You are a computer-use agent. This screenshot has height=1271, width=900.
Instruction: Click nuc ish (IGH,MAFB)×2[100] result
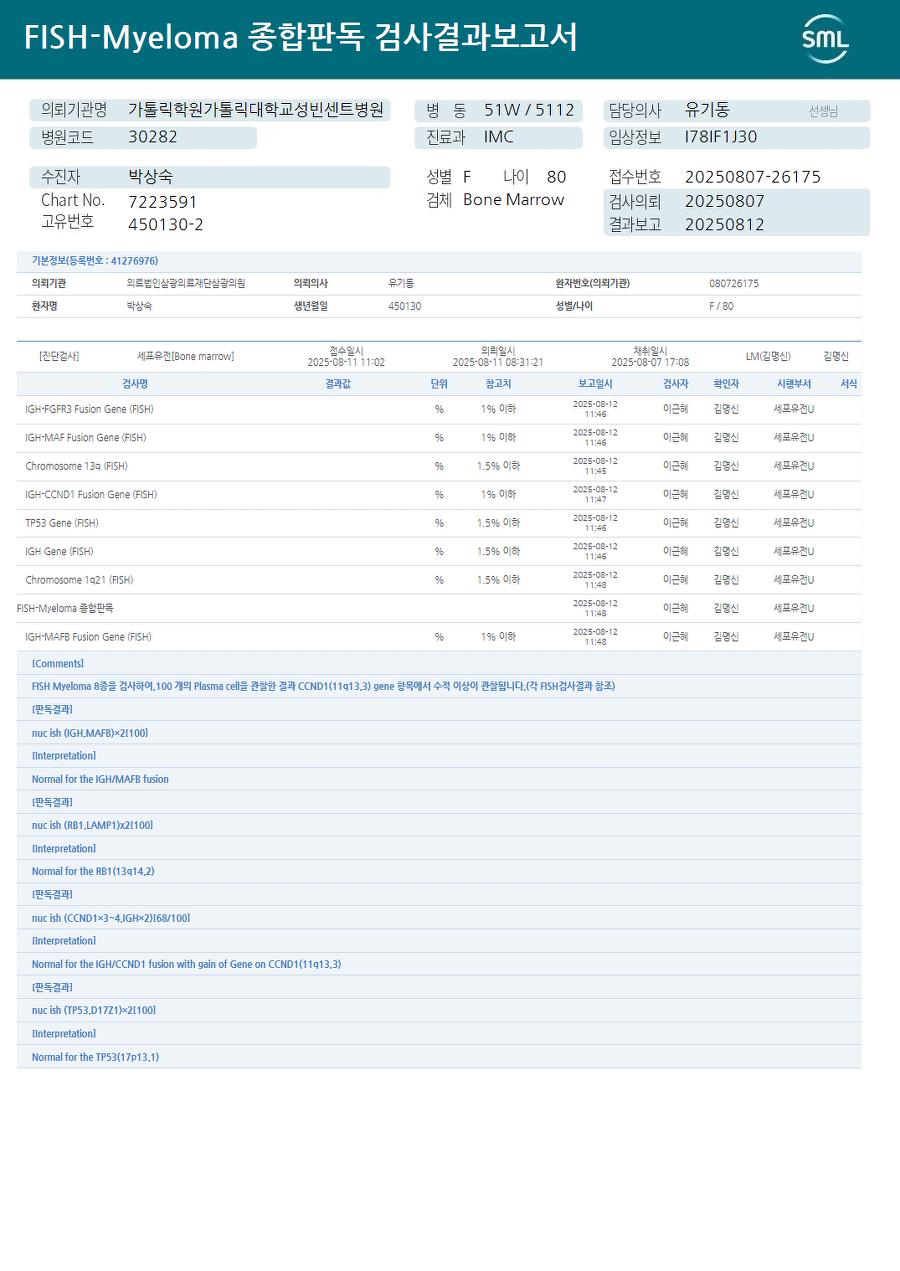[x=90, y=733]
